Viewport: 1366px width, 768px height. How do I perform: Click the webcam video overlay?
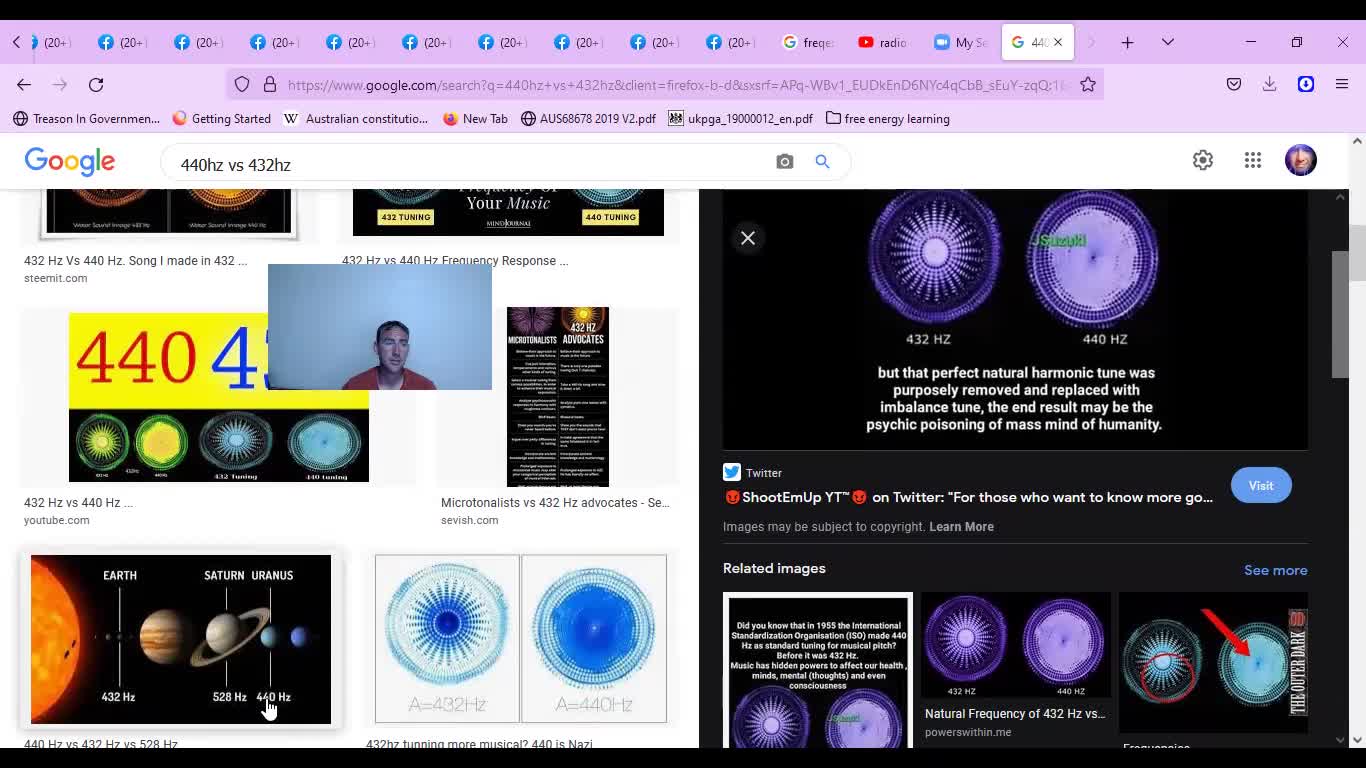click(x=380, y=327)
